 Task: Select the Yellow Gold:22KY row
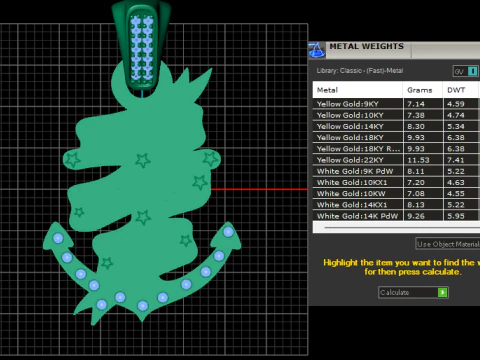[396, 160]
